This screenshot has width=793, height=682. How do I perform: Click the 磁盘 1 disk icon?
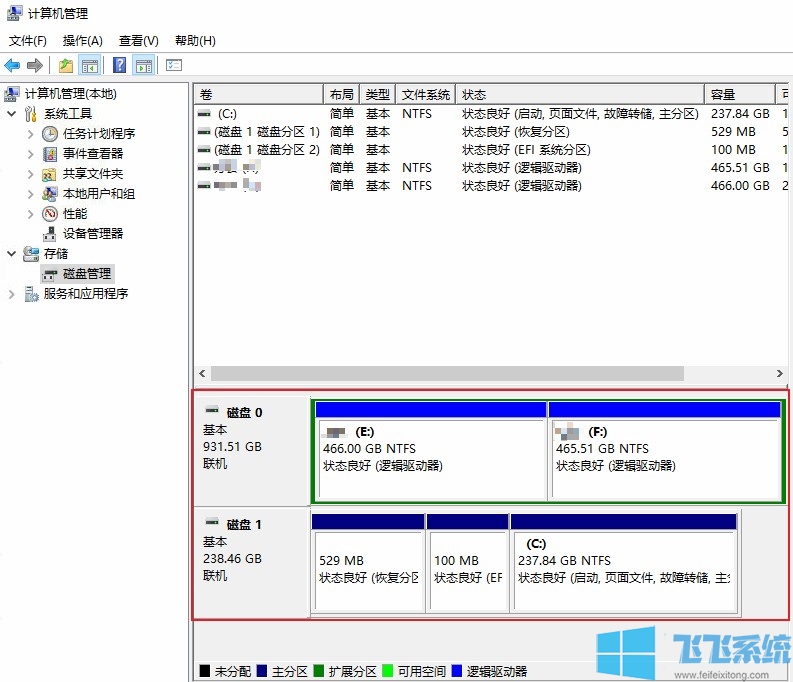point(212,521)
